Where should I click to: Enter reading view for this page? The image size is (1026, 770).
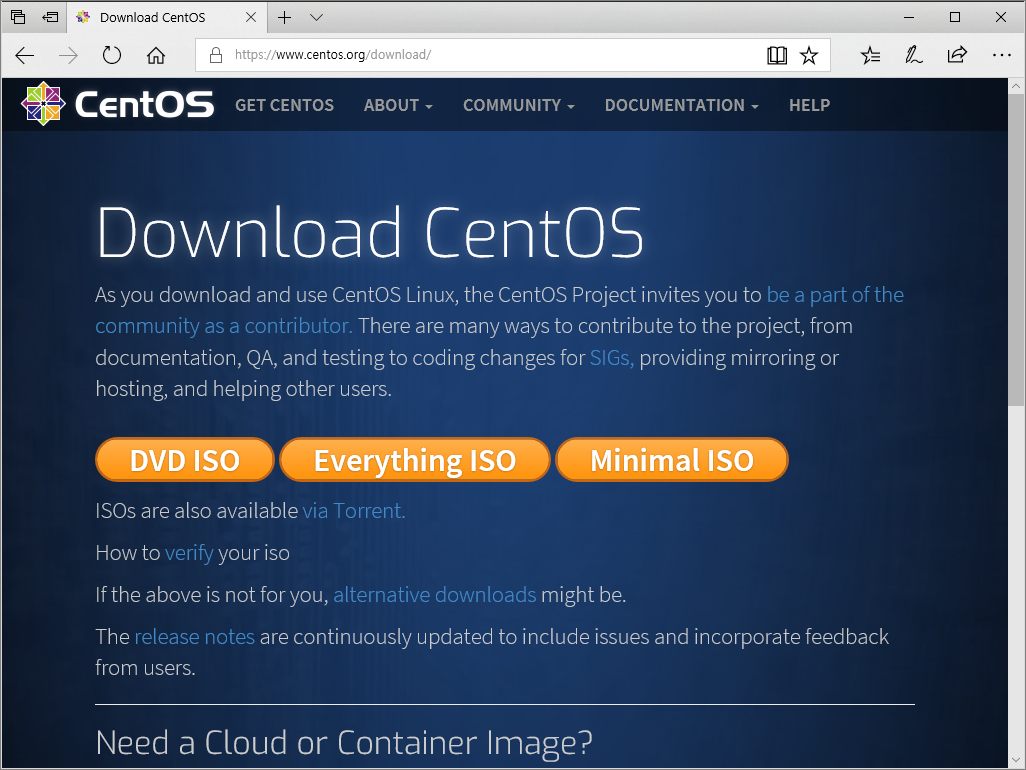tap(777, 56)
